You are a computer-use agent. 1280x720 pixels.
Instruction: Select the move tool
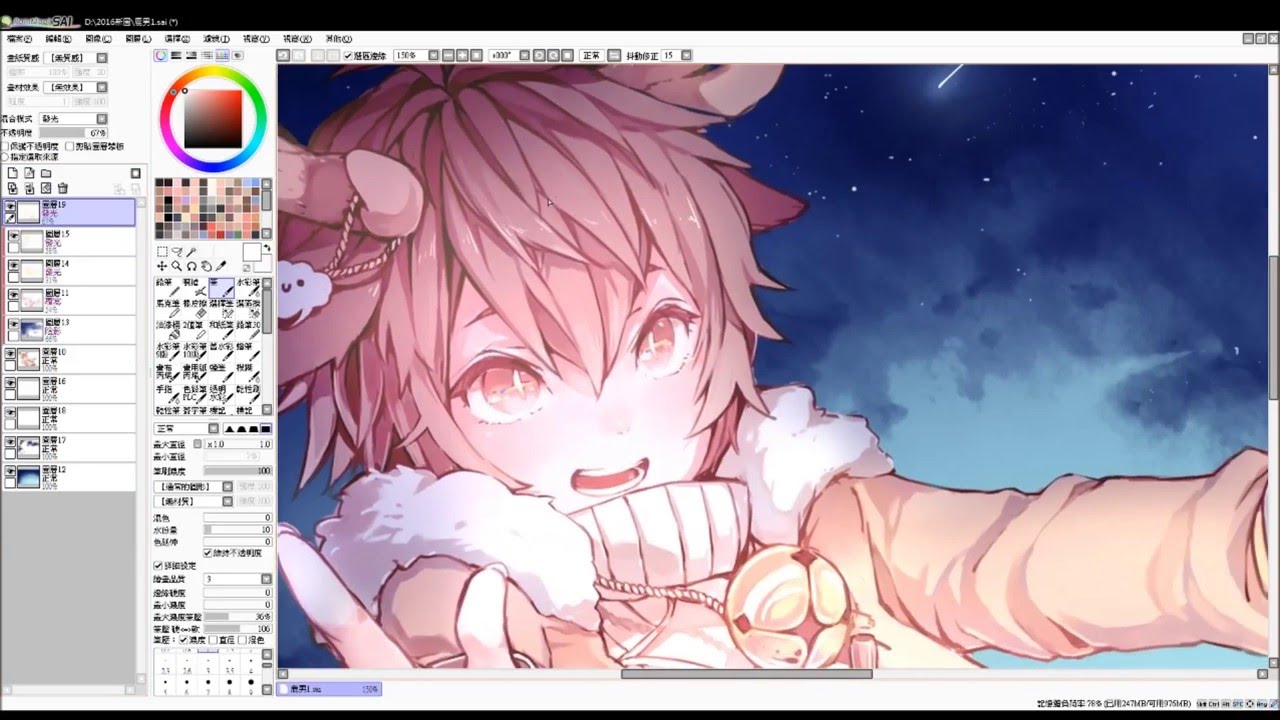tap(162, 266)
